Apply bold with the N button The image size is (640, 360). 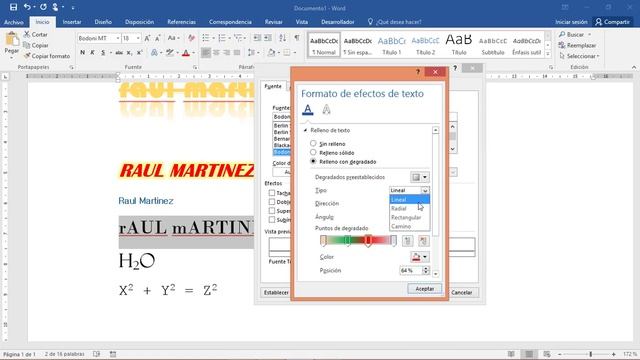pyautogui.click(x=82, y=53)
